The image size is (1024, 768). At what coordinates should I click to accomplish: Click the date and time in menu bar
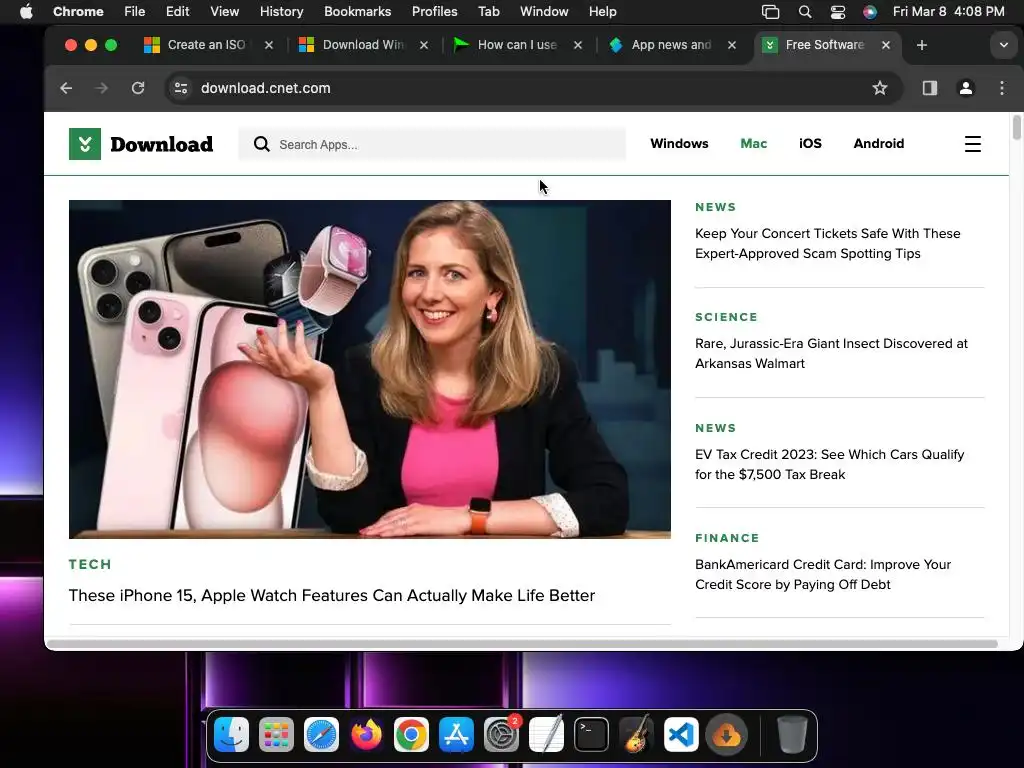tap(948, 12)
